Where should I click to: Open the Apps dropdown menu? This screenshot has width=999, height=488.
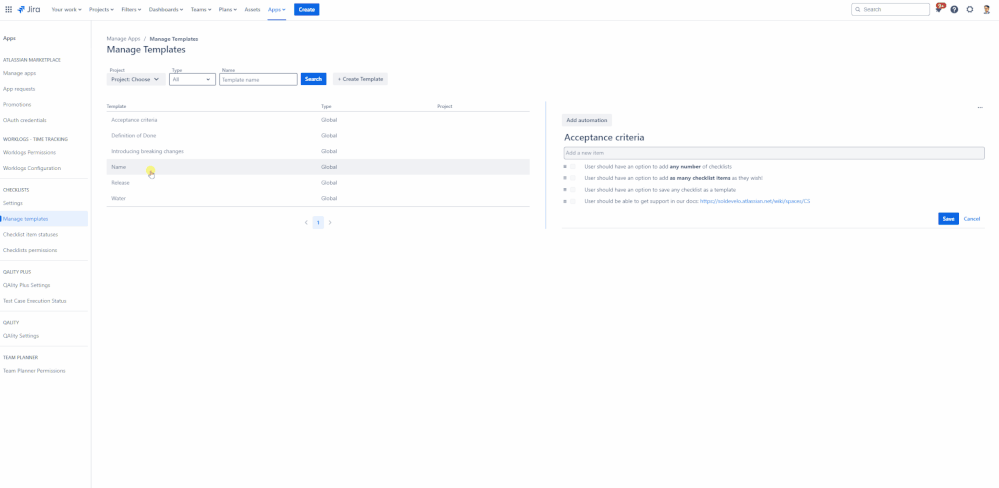click(277, 10)
